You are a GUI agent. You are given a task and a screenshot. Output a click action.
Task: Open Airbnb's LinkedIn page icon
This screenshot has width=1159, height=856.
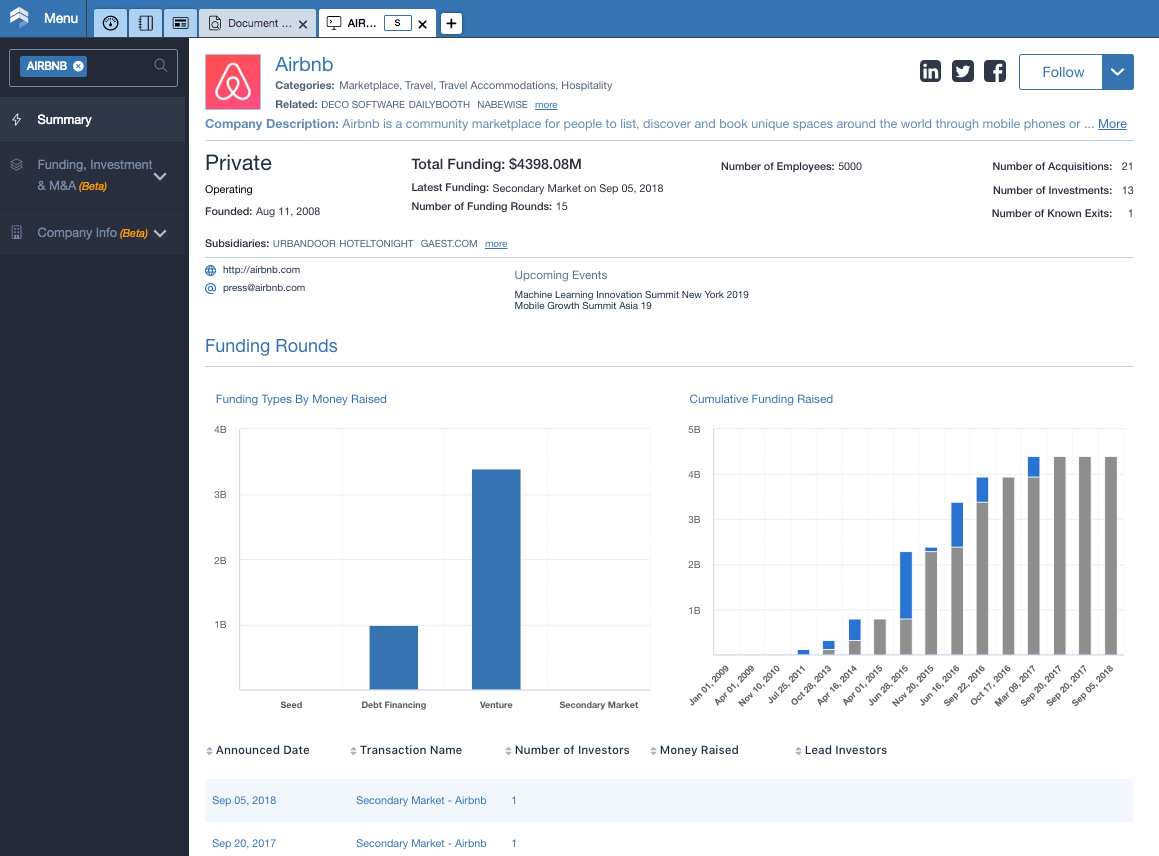[930, 72]
